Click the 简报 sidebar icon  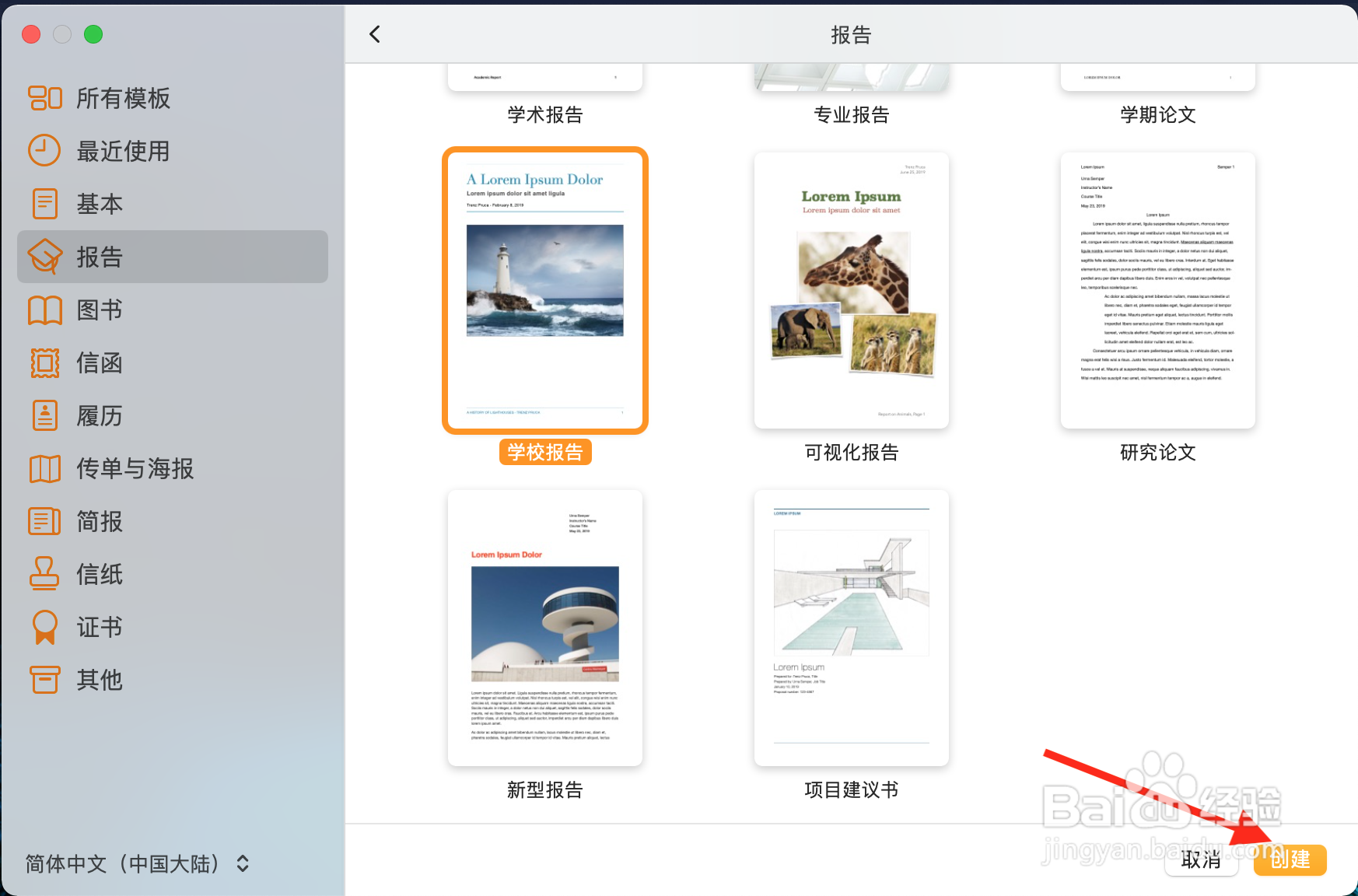point(44,521)
